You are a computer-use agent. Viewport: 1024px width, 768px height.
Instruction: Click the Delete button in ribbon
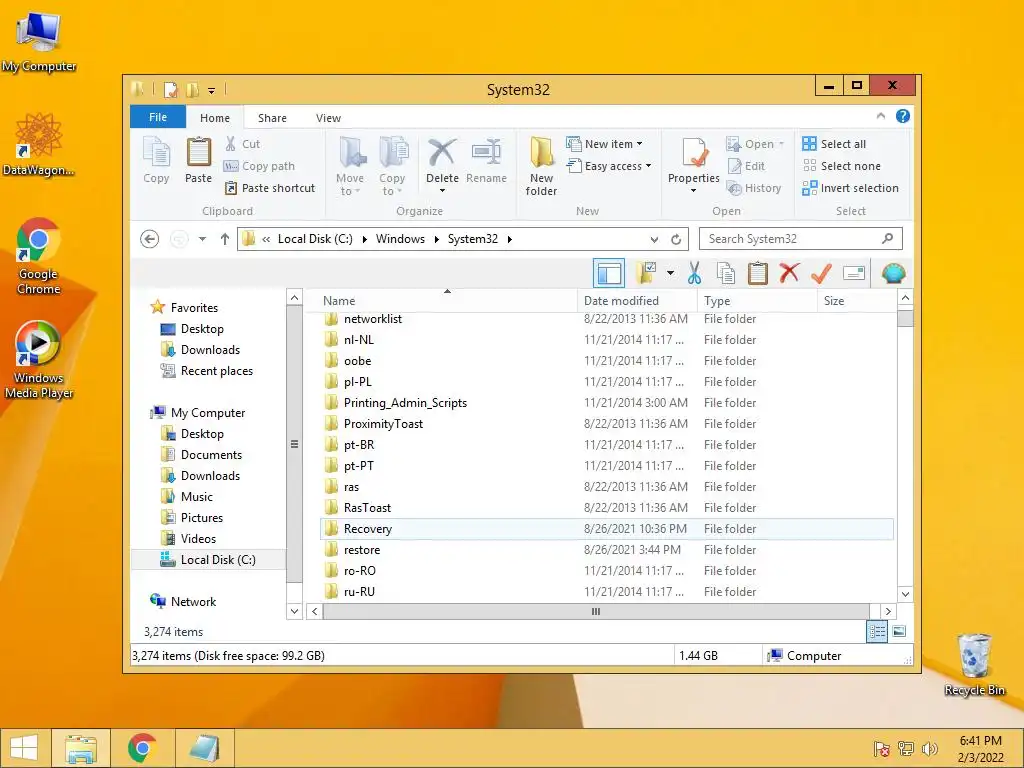pyautogui.click(x=442, y=167)
